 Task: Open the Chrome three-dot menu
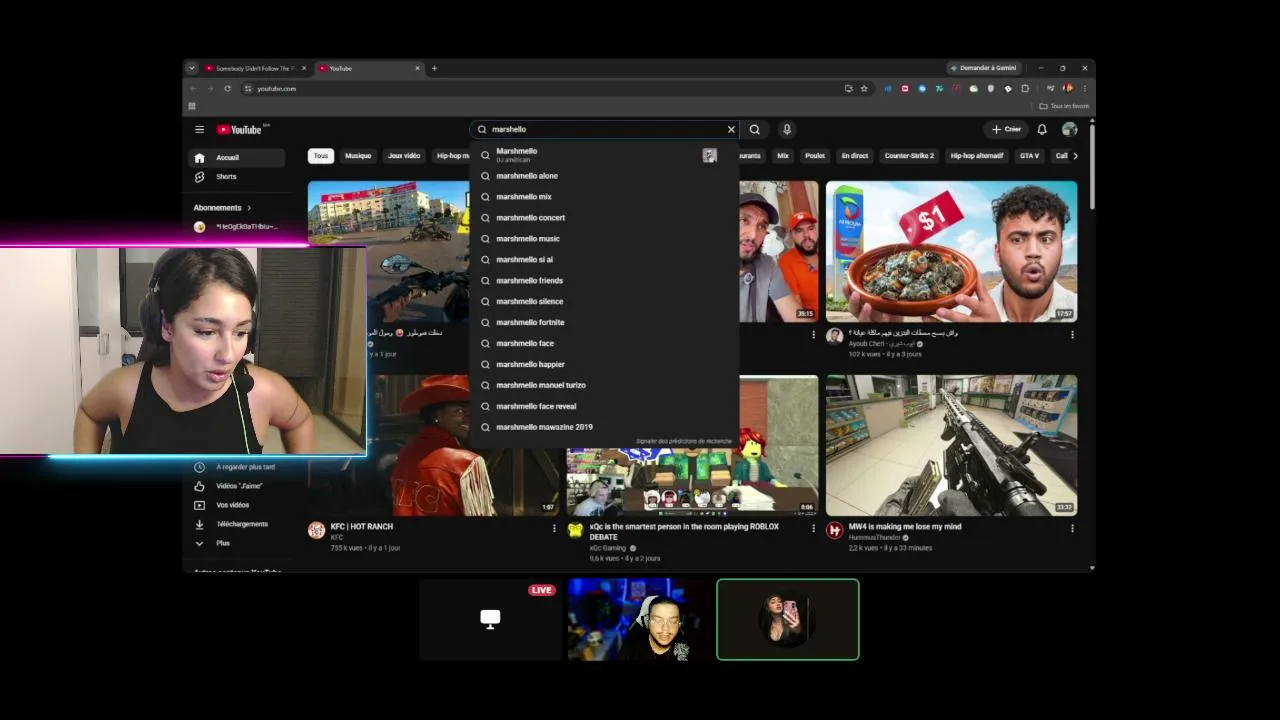click(1084, 88)
